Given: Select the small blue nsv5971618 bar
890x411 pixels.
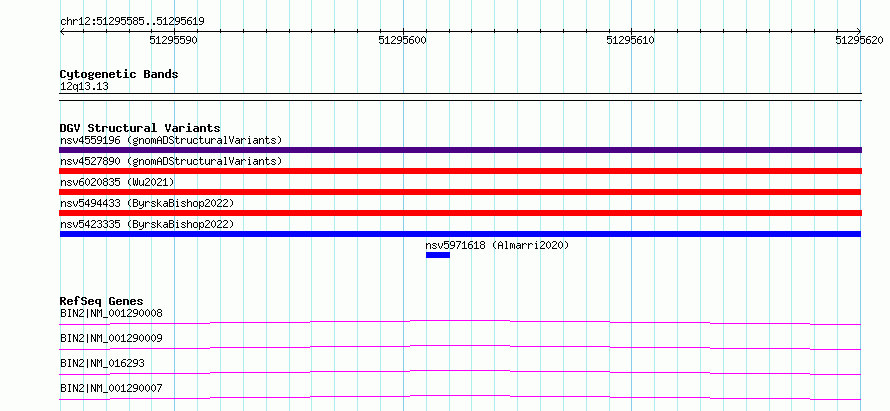Looking at the screenshot, I should pos(438,255).
